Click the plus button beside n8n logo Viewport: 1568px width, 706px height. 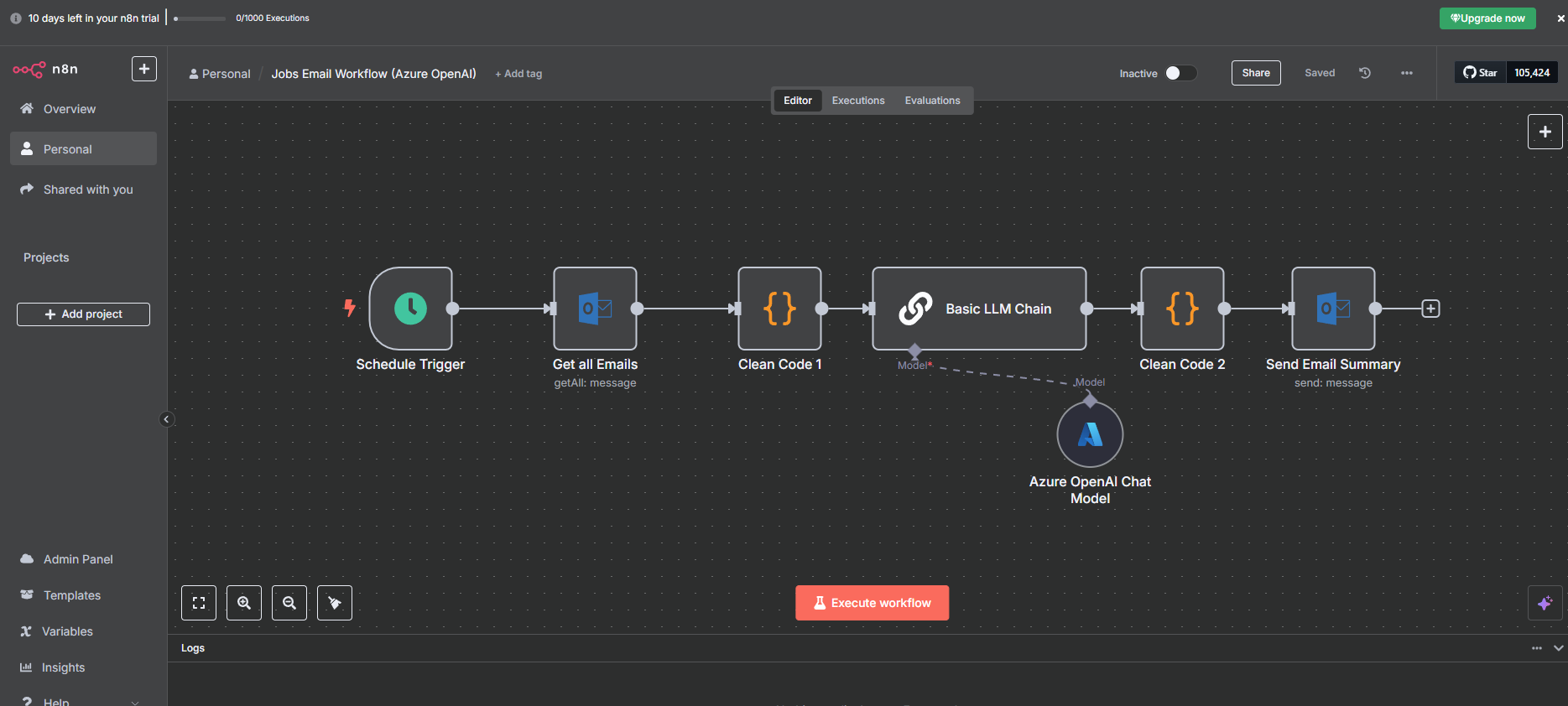click(x=144, y=69)
